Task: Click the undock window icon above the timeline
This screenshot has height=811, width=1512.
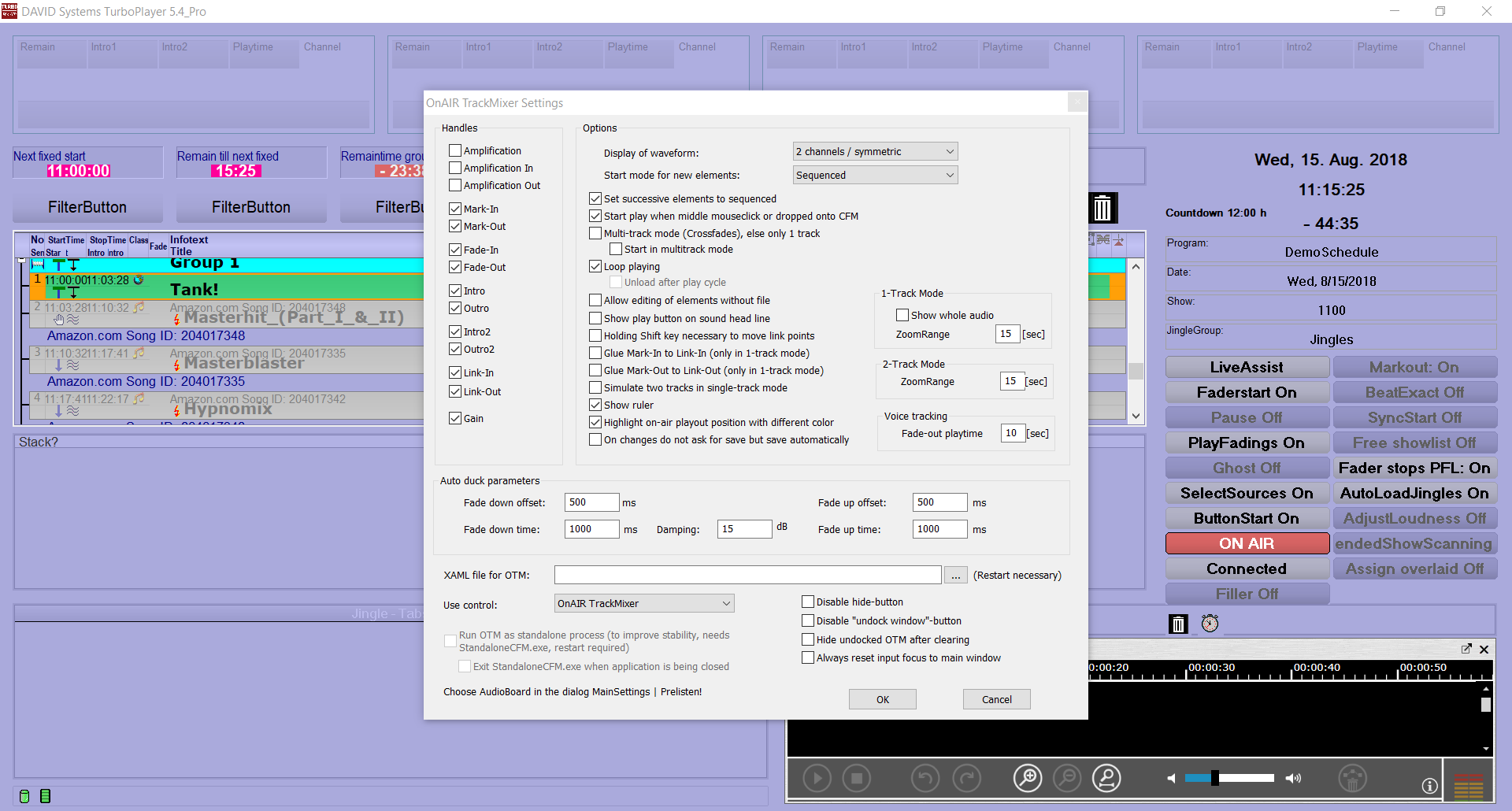Action: (1466, 649)
